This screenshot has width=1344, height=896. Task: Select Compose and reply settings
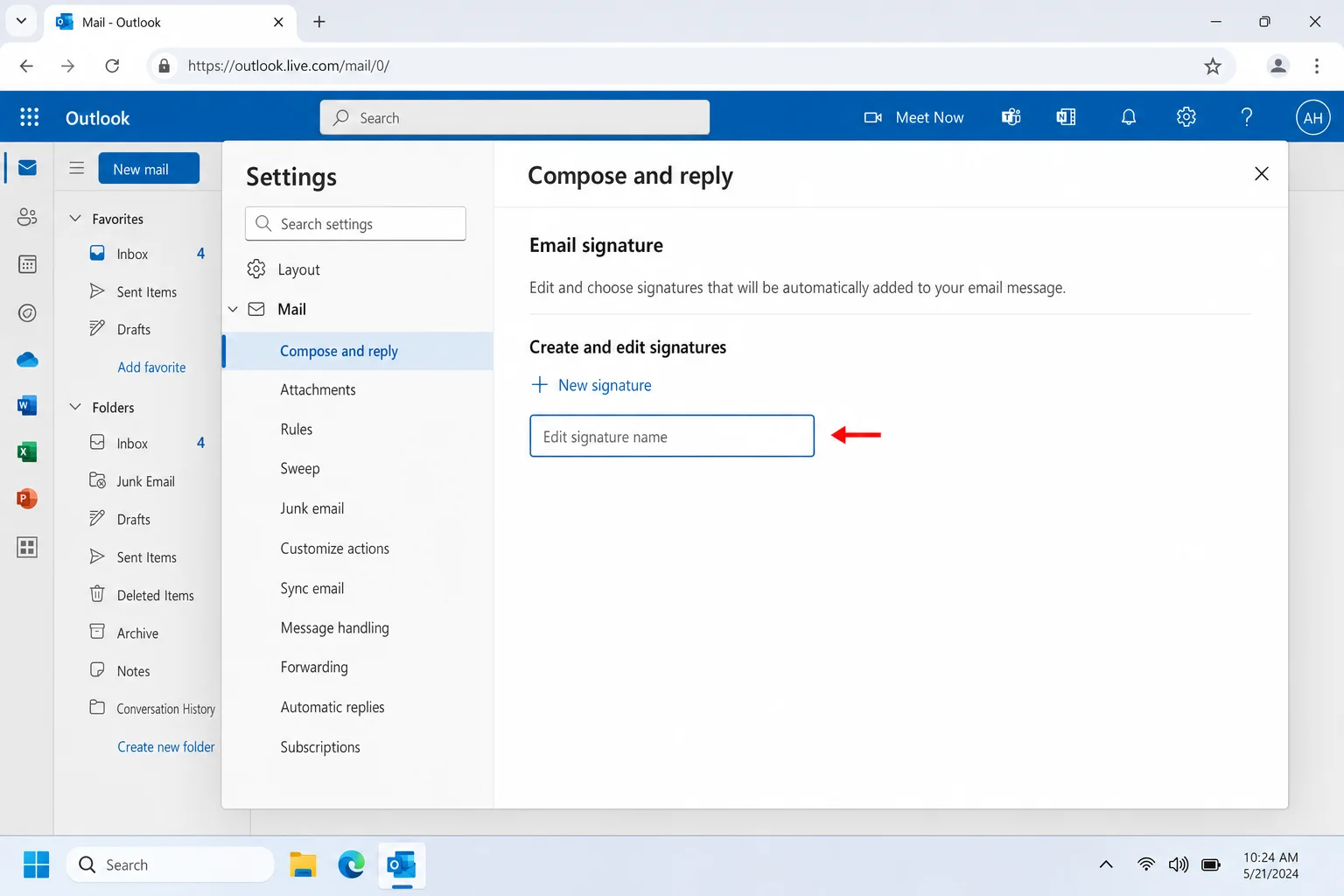coord(358,351)
